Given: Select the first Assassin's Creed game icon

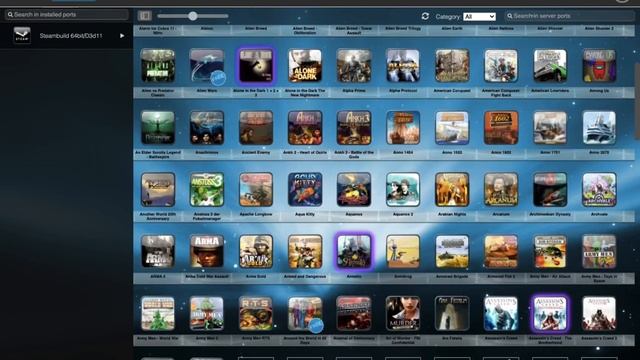Looking at the screenshot, I should click(x=501, y=313).
